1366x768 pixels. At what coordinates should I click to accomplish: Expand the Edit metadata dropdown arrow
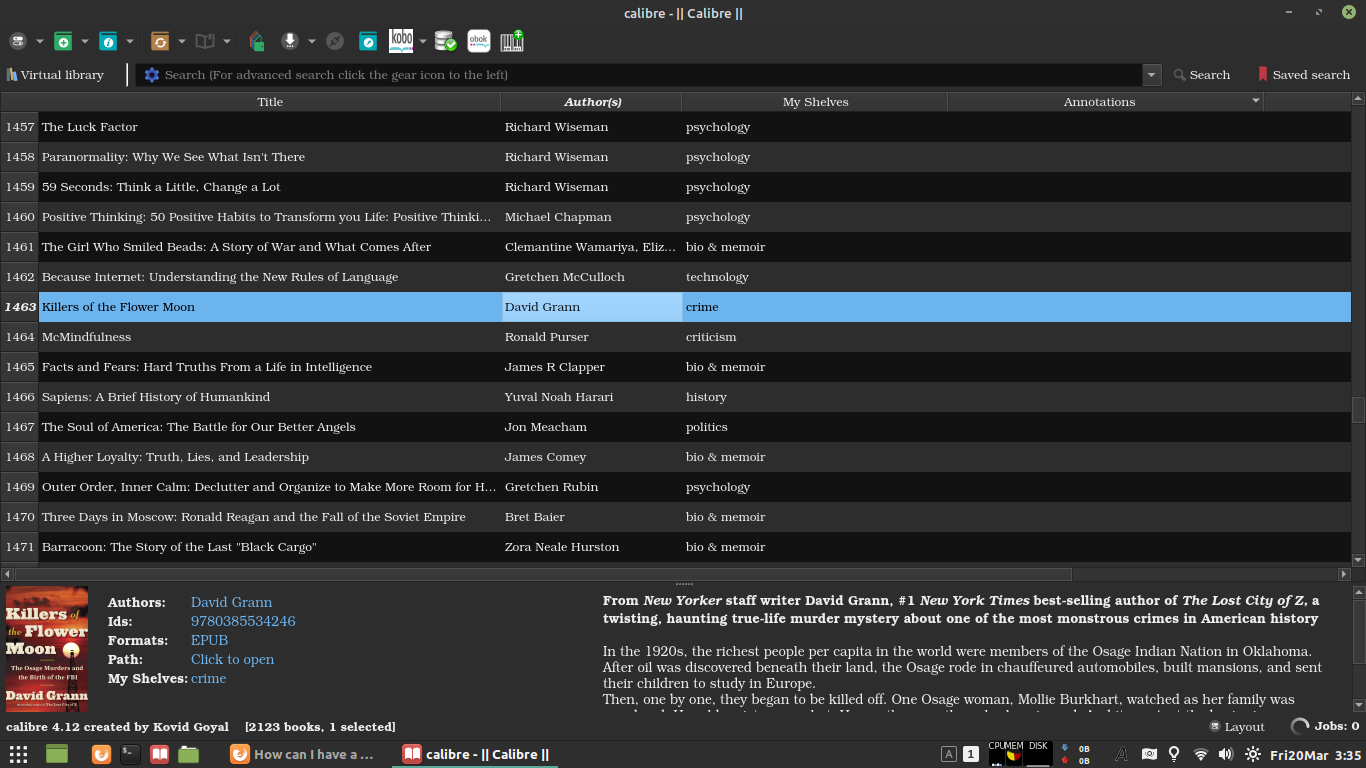pyautogui.click(x=130, y=41)
